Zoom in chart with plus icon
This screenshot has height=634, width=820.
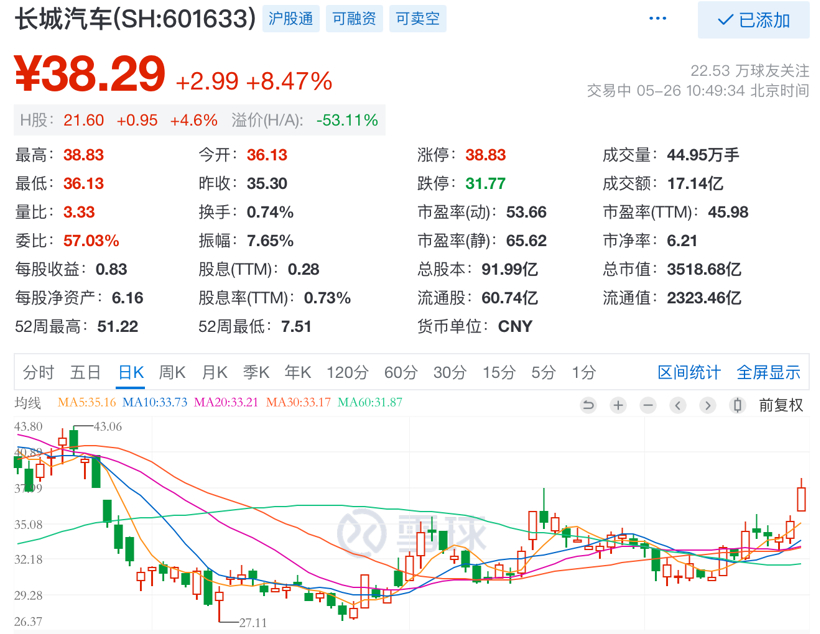[618, 405]
